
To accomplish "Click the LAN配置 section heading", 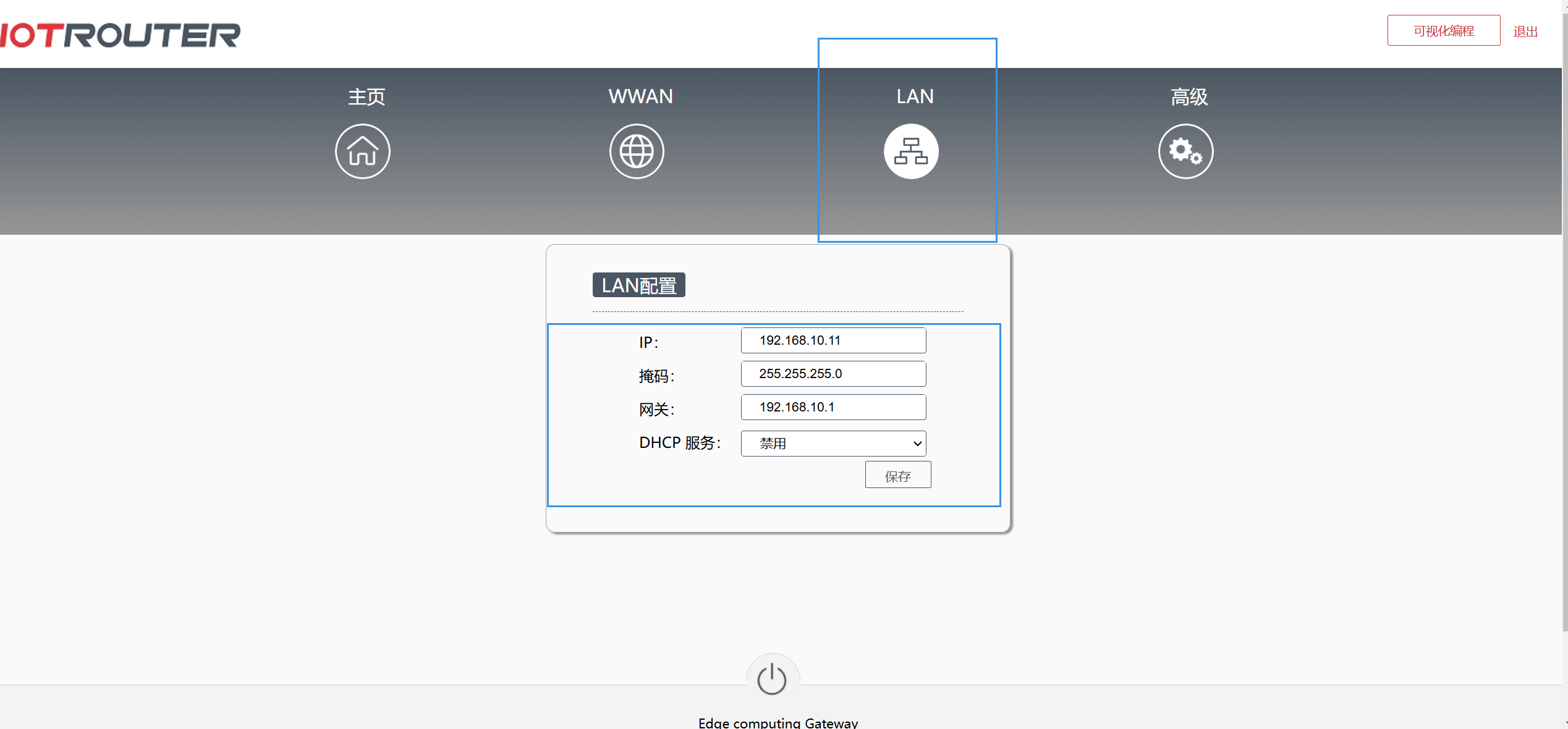I will tap(638, 285).
